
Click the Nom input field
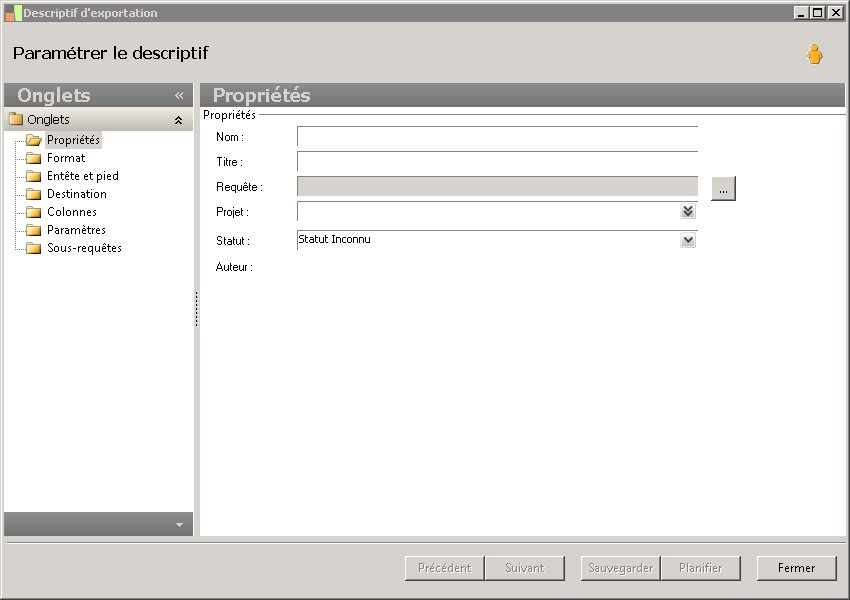pos(497,137)
